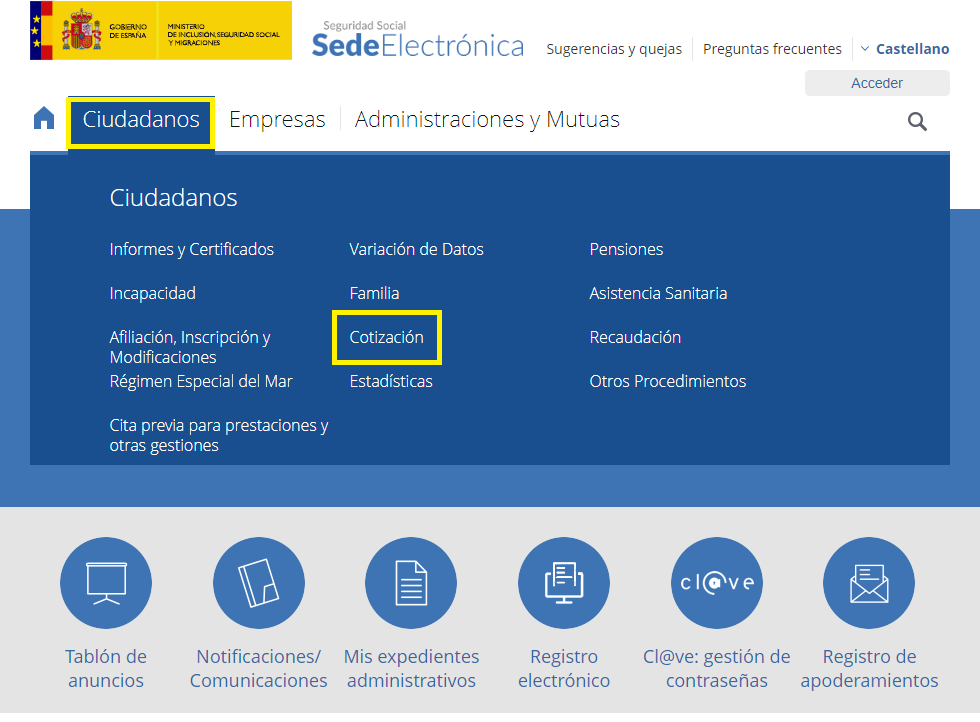Image resolution: width=980 pixels, height=722 pixels.
Task: Click Registro de apoderamientos text link
Action: (x=869, y=668)
